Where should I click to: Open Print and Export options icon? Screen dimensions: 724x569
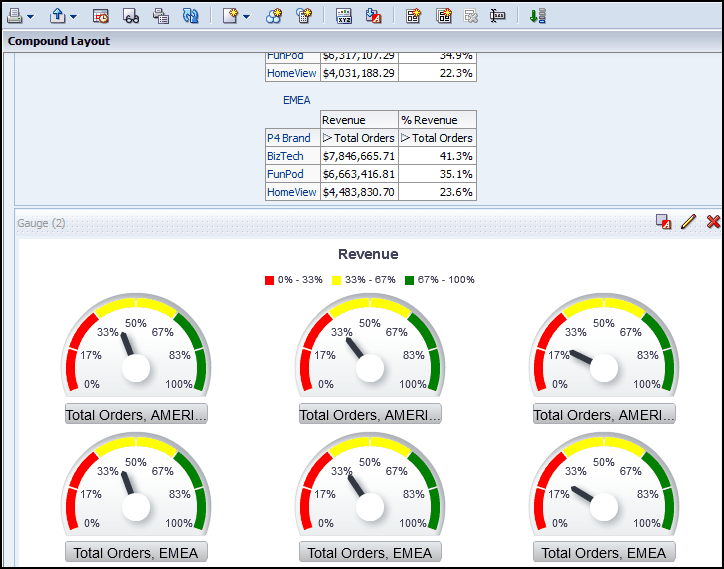pyautogui.click(x=161, y=16)
